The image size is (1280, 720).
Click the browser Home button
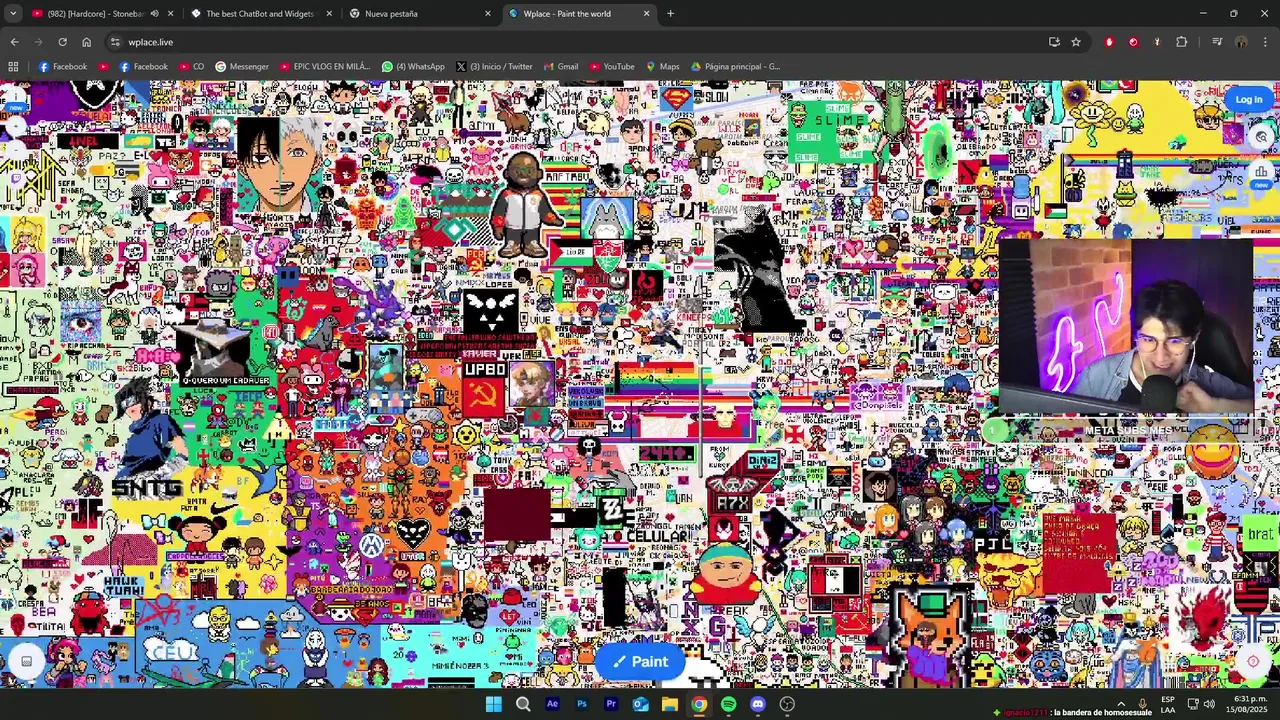(86, 42)
